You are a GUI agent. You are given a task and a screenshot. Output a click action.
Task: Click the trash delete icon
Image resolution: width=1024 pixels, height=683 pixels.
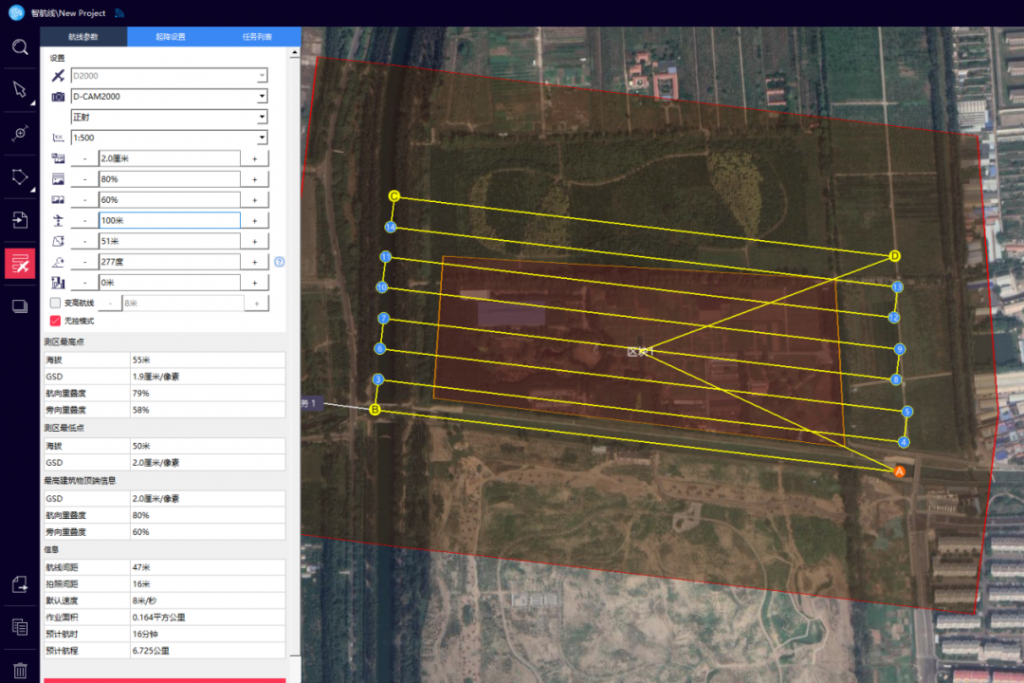point(19,669)
